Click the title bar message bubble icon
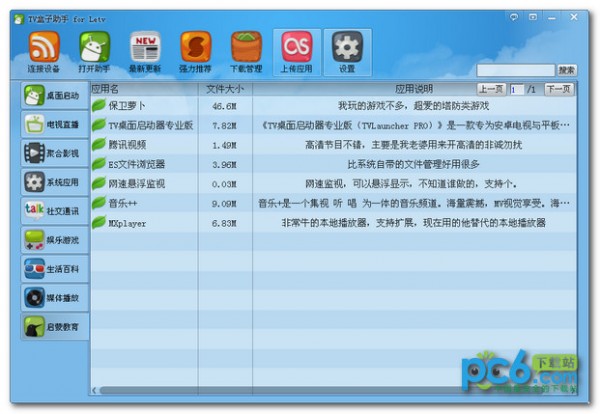This screenshot has width=600, height=414. point(514,17)
